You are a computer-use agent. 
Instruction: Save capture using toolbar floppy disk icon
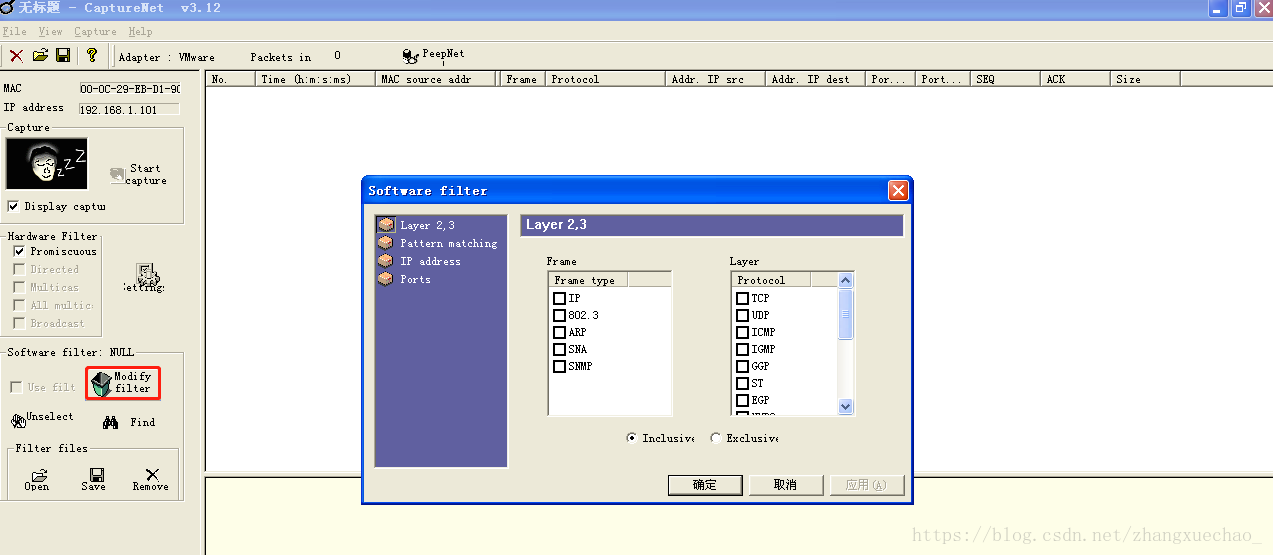[x=63, y=56]
